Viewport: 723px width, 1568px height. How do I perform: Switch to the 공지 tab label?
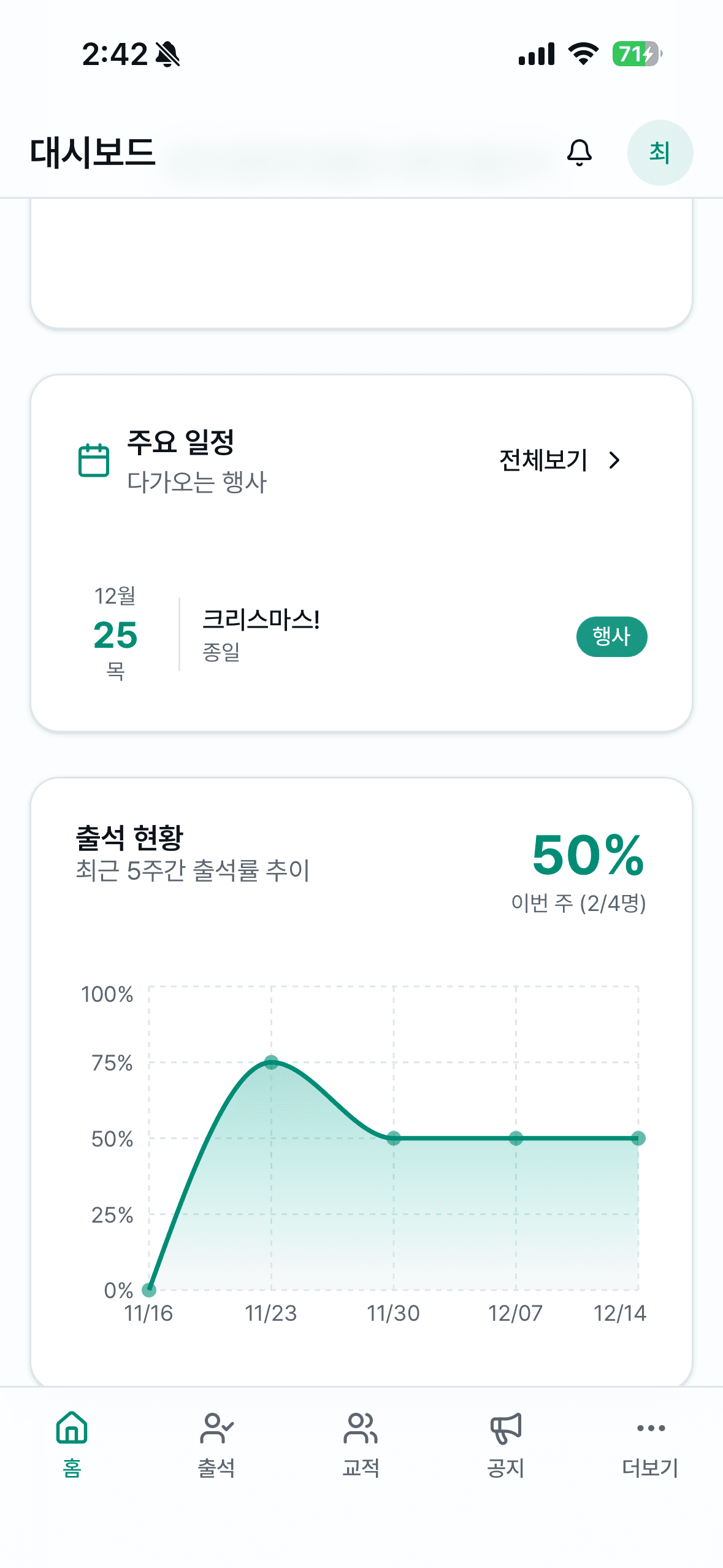coord(505,1468)
